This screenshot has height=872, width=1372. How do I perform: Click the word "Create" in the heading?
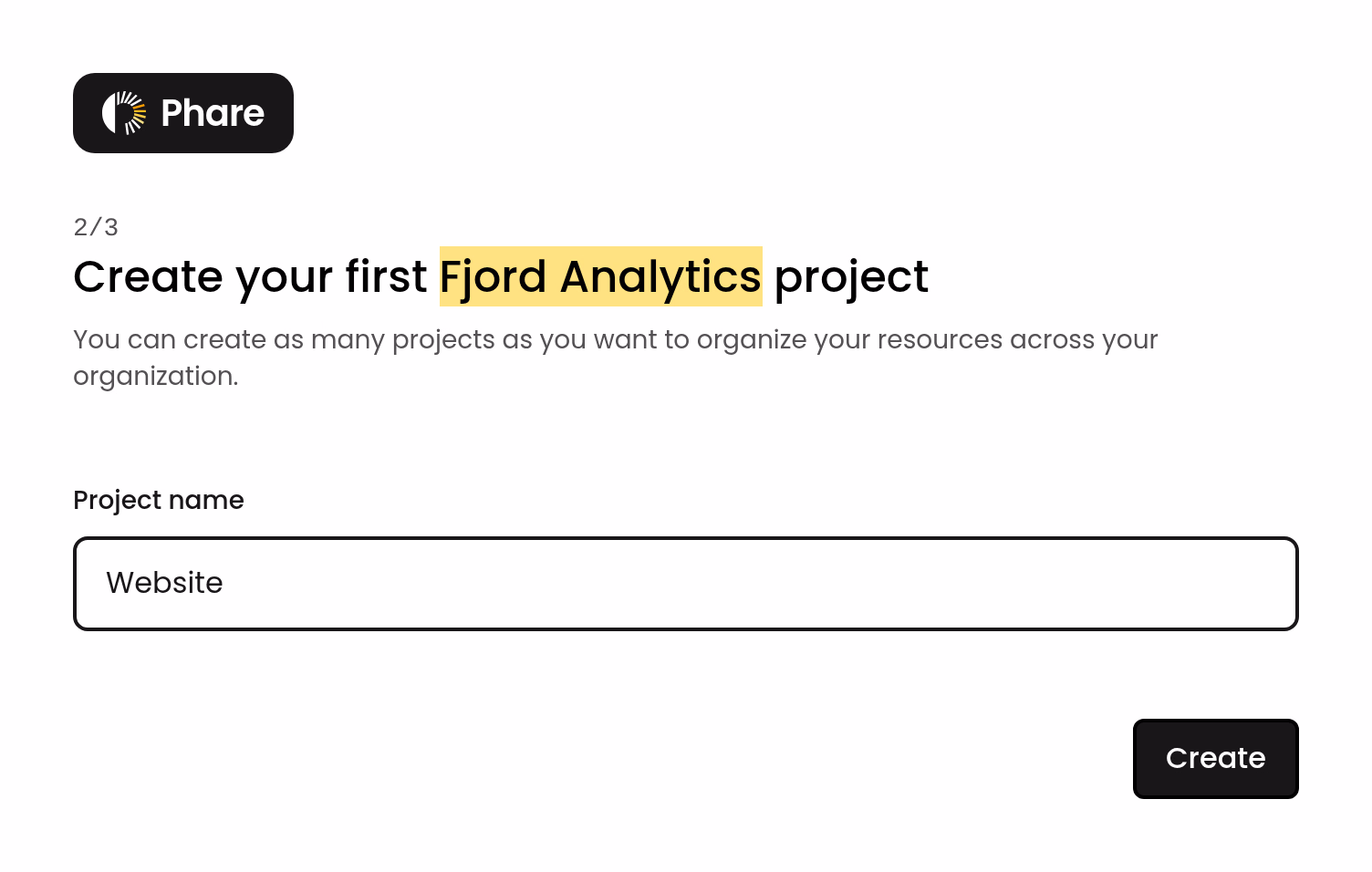coord(148,276)
